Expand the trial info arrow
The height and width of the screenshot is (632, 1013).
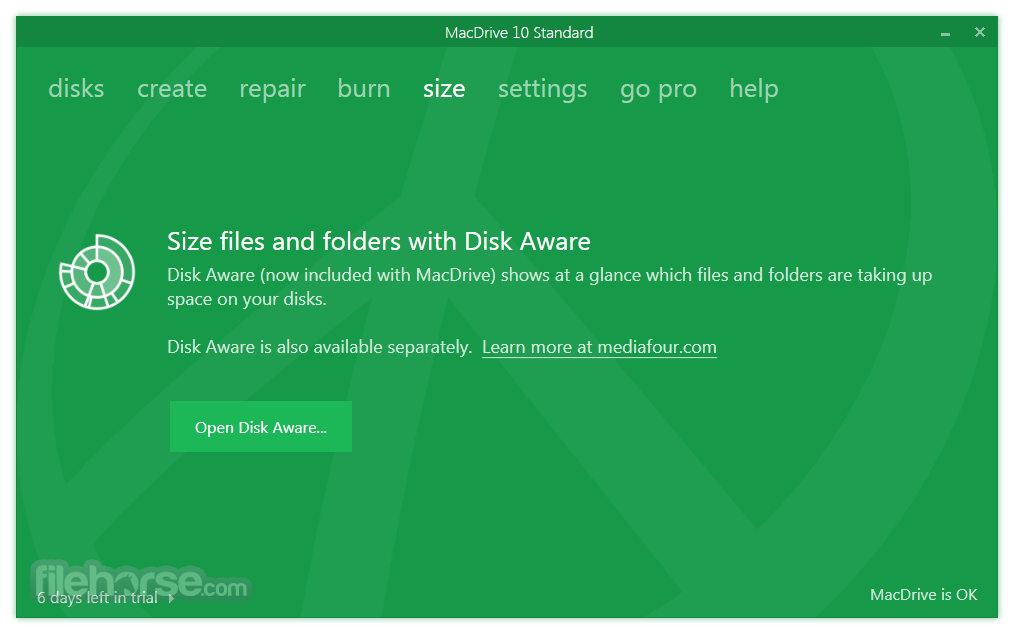tap(171, 598)
